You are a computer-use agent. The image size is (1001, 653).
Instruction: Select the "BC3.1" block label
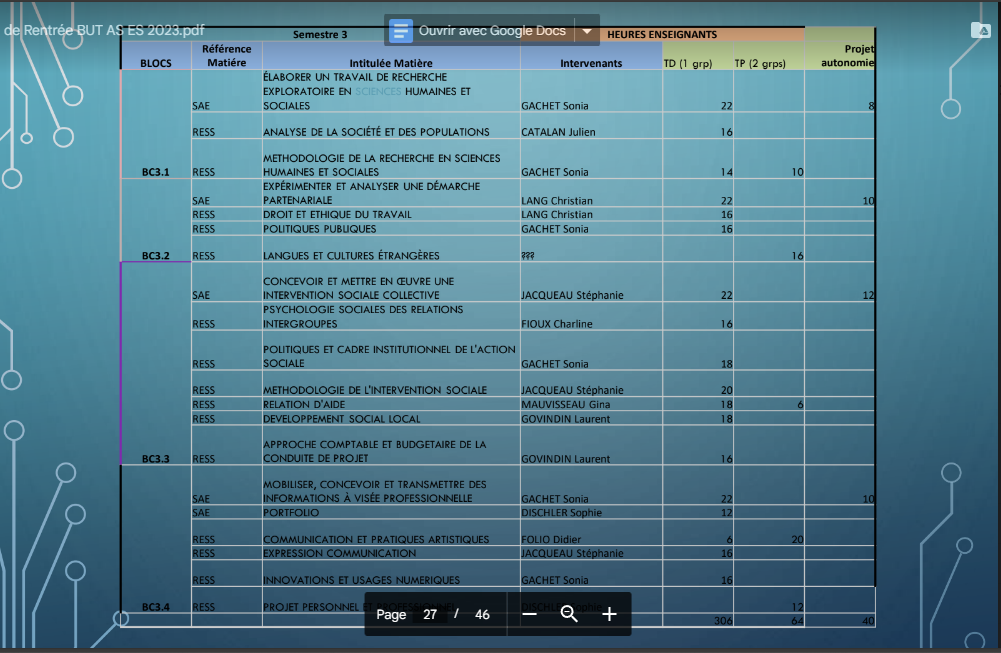point(156,172)
